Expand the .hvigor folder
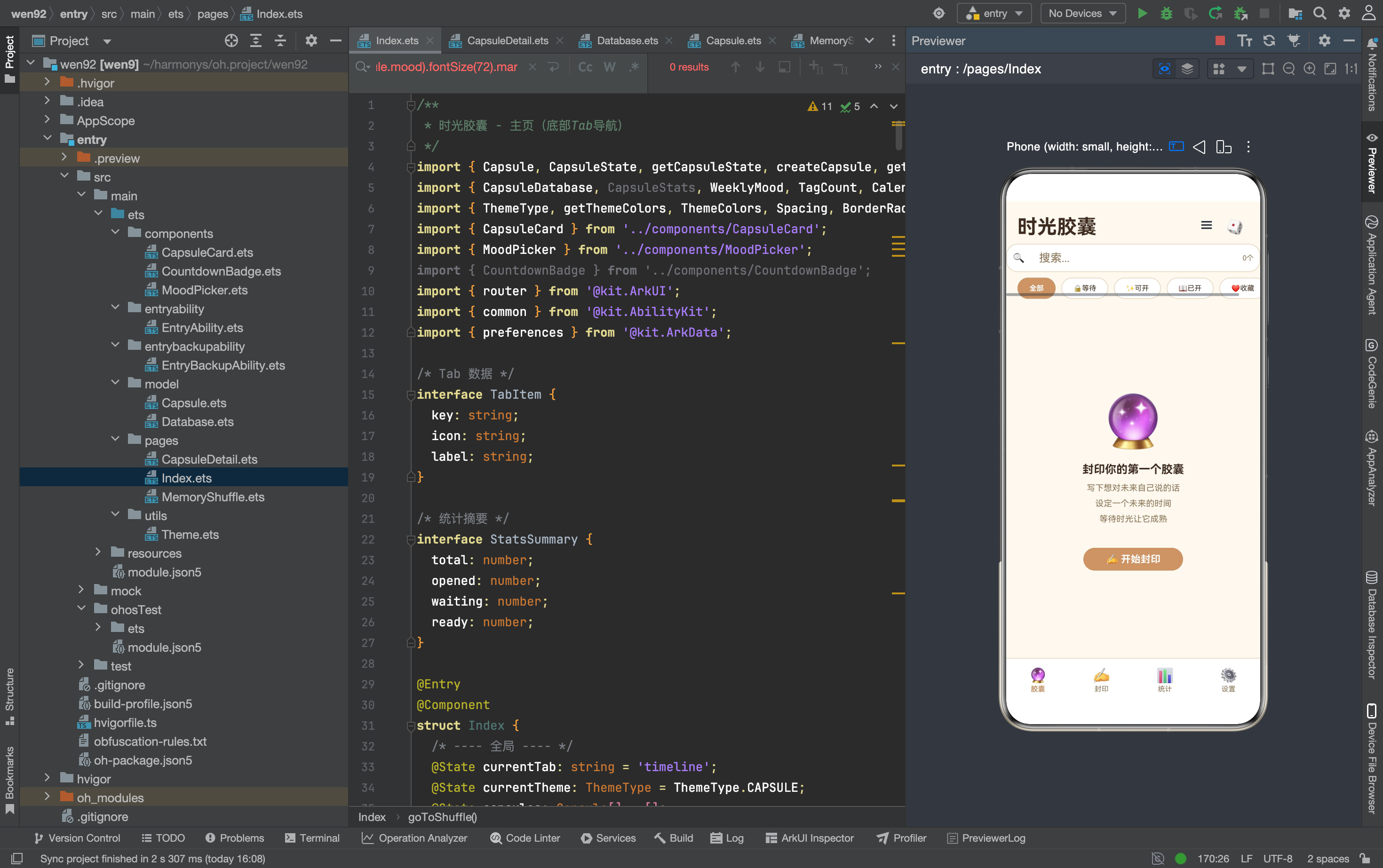Viewport: 1383px width, 868px height. [47, 83]
